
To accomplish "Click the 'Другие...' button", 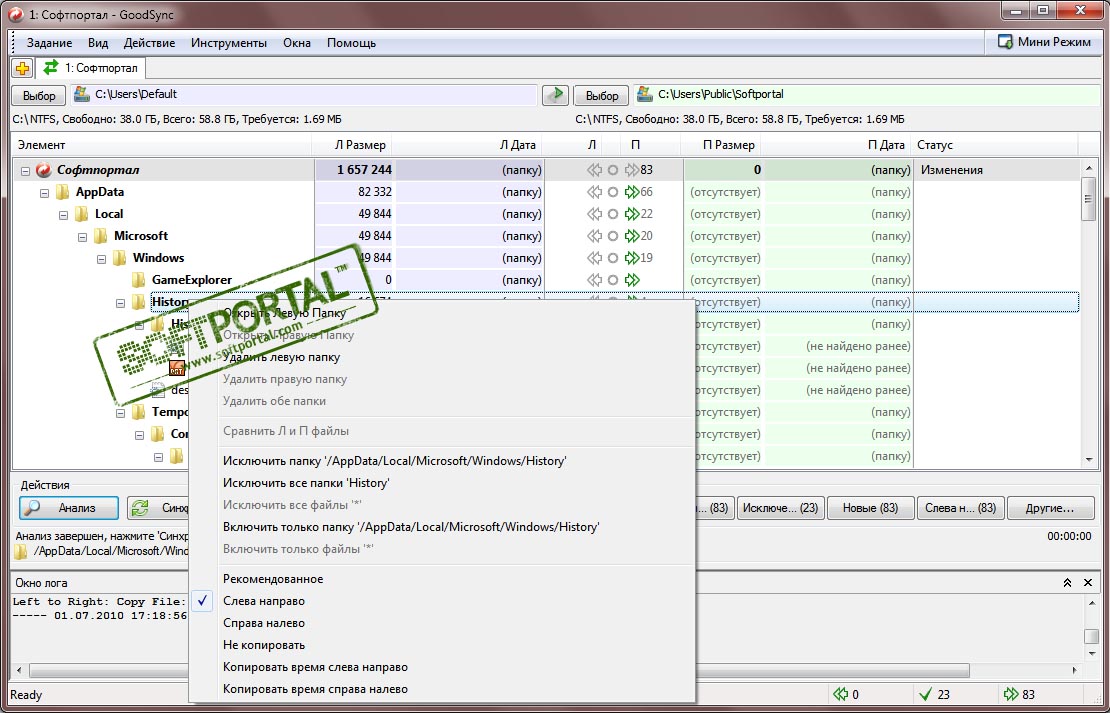I will tap(1050, 508).
